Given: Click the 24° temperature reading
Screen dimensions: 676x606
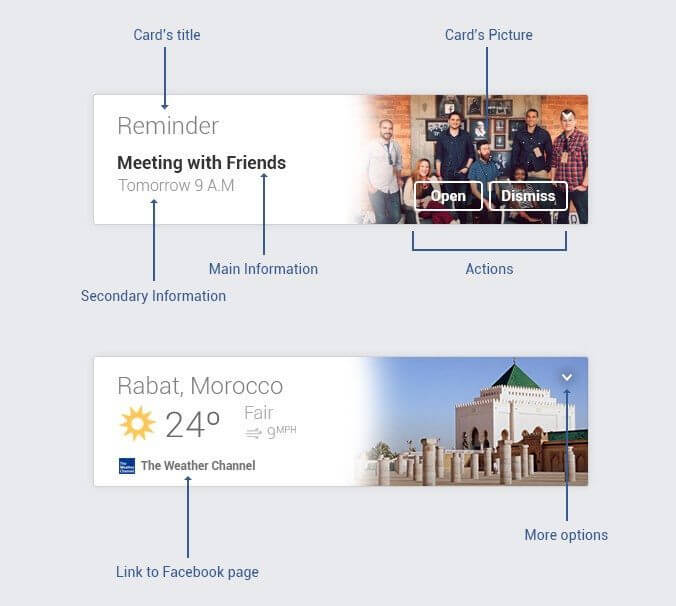Looking at the screenshot, I should 192,425.
